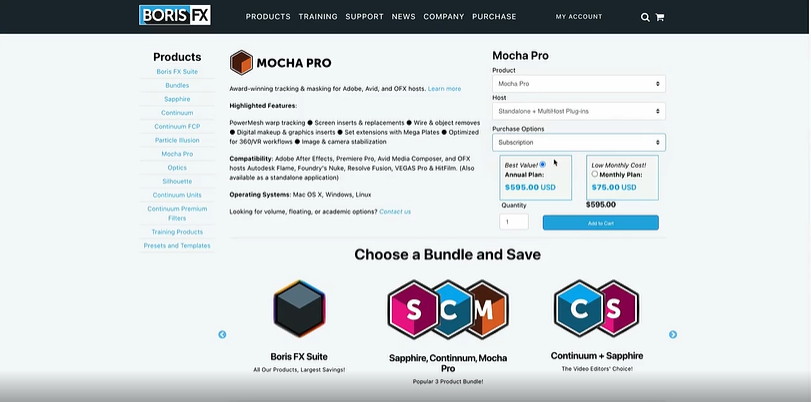This screenshot has height=402, width=811.
Task: Click the carousel previous arrow
Action: pos(222,335)
